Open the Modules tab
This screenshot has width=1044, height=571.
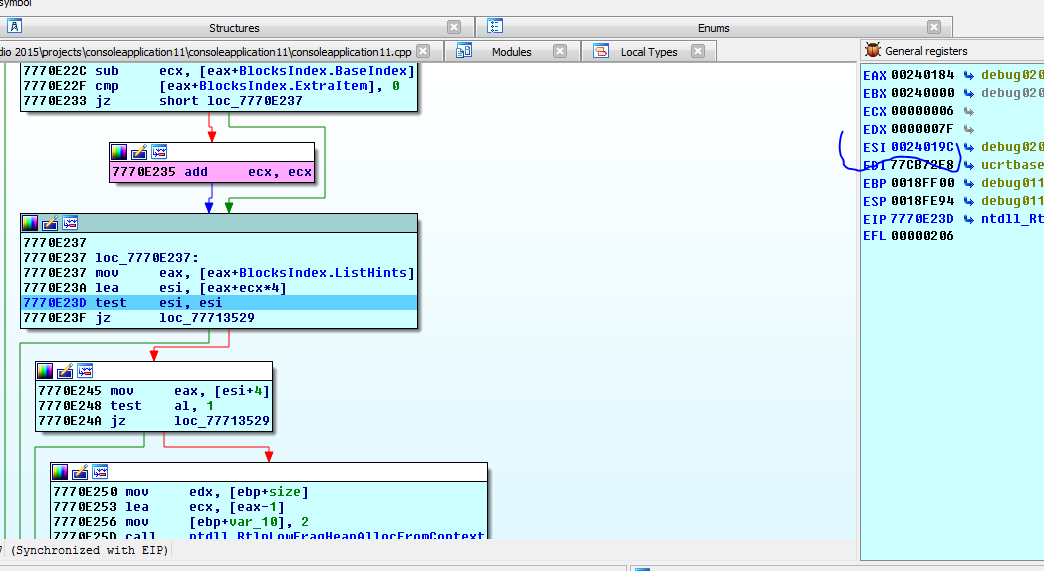[x=511, y=52]
